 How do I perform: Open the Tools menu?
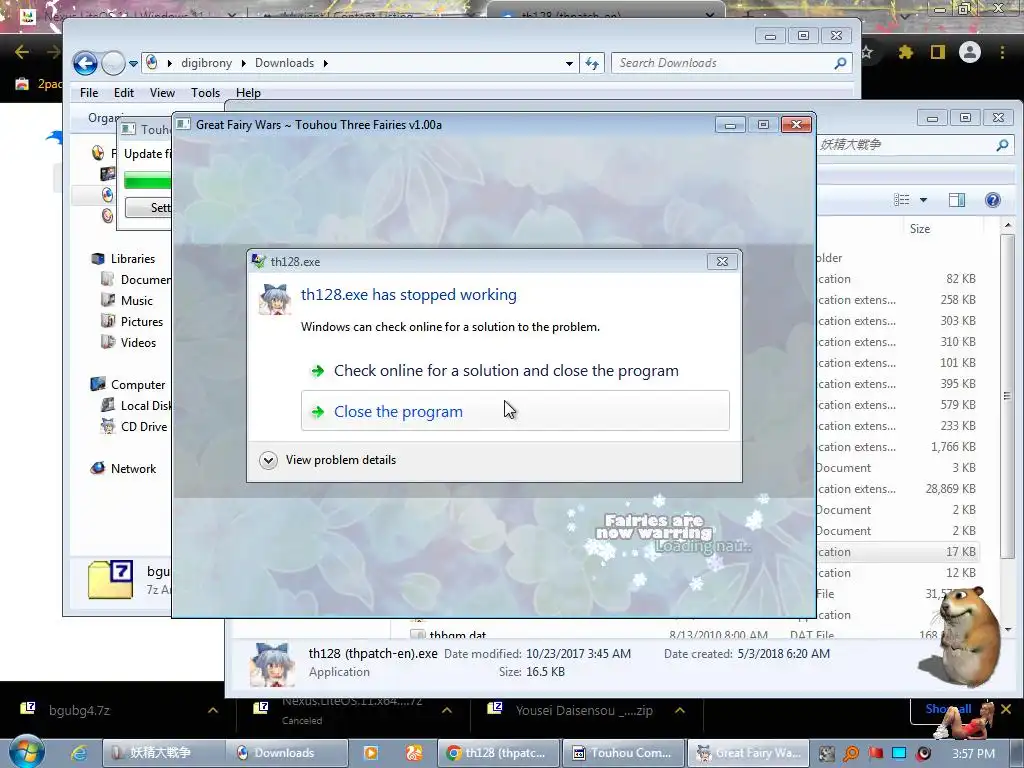(x=205, y=93)
